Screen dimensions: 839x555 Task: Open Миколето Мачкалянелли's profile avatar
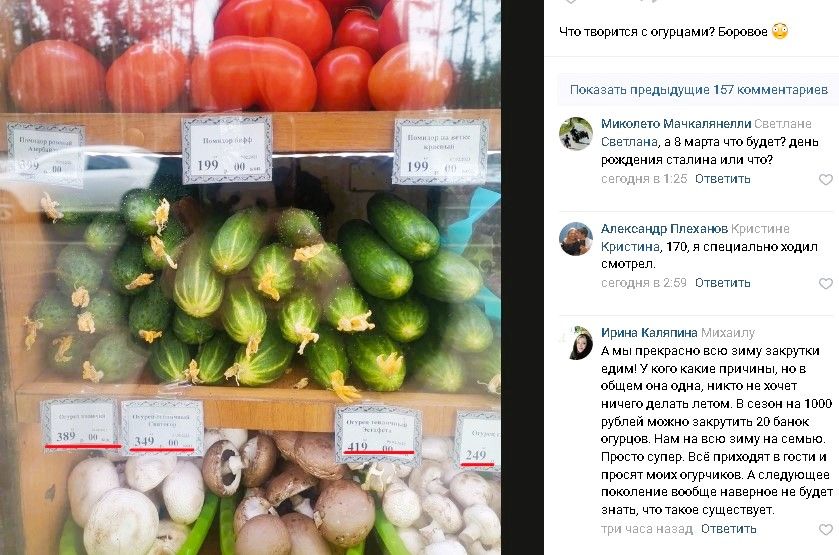[576, 134]
